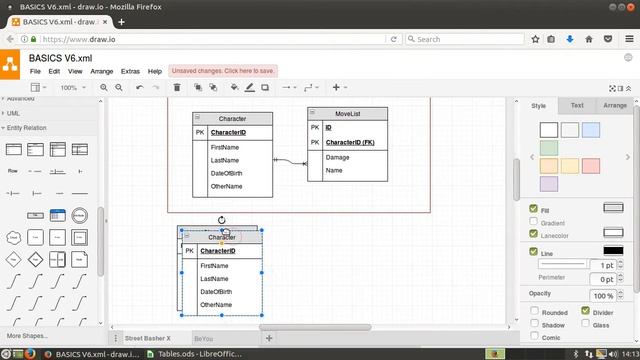Undo the last action

[140, 87]
